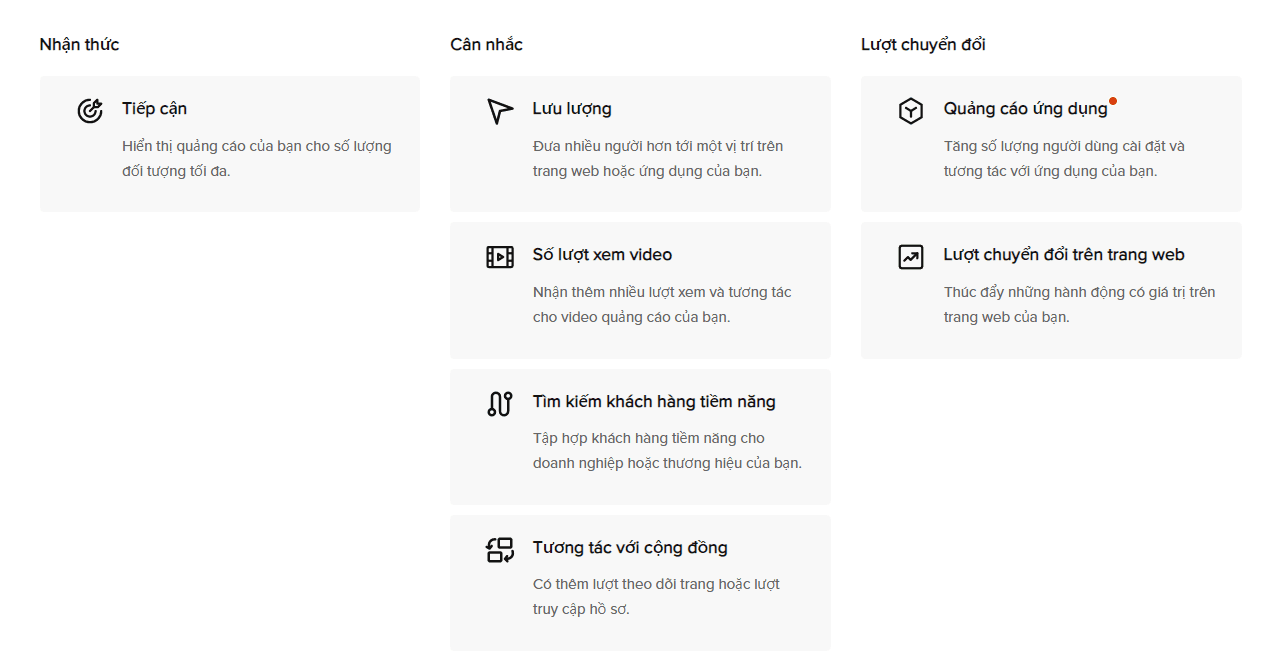
Task: Choose the Tương tác với cộng đồng title
Action: click(630, 547)
